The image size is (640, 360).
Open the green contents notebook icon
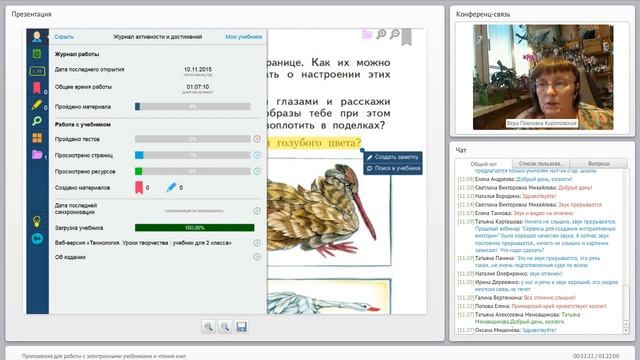click(37, 53)
